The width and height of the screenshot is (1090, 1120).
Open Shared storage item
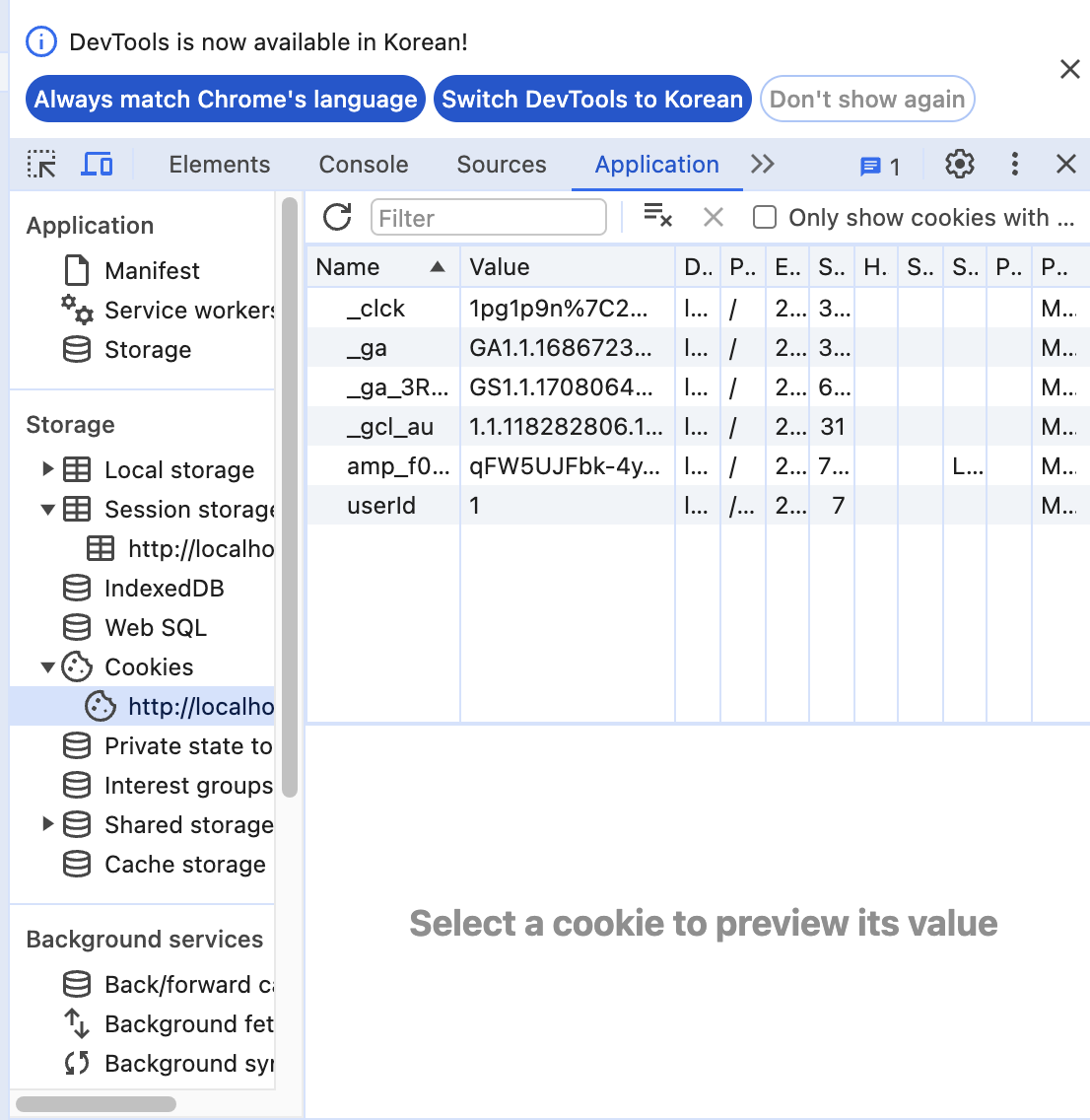142,824
